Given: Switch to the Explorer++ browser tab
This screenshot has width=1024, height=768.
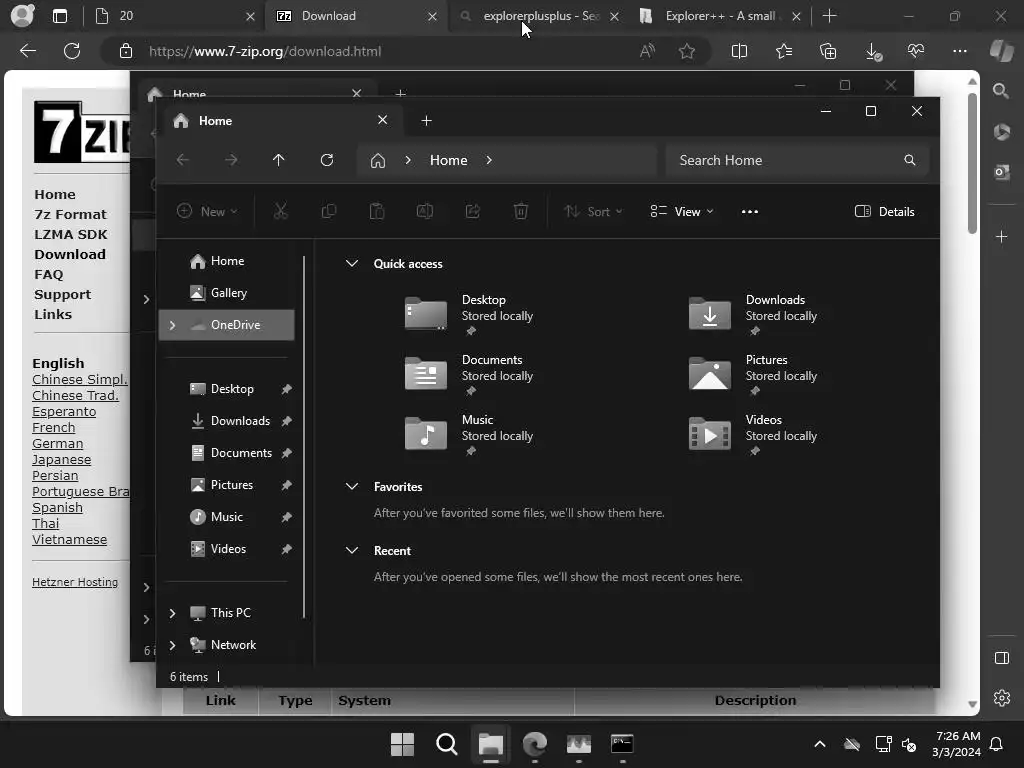Looking at the screenshot, I should tap(720, 16).
